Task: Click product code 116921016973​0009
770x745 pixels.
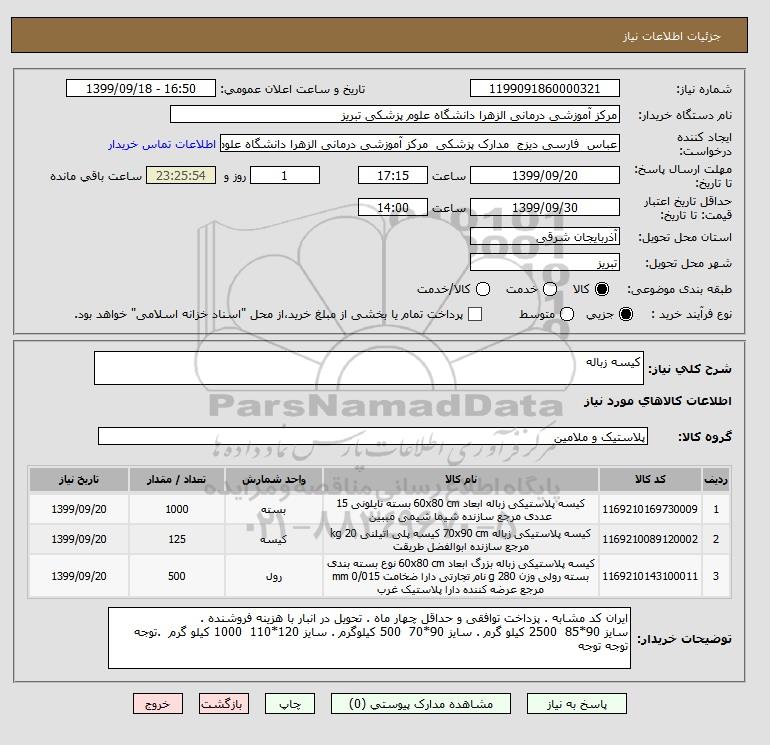Action: pyautogui.click(x=650, y=509)
